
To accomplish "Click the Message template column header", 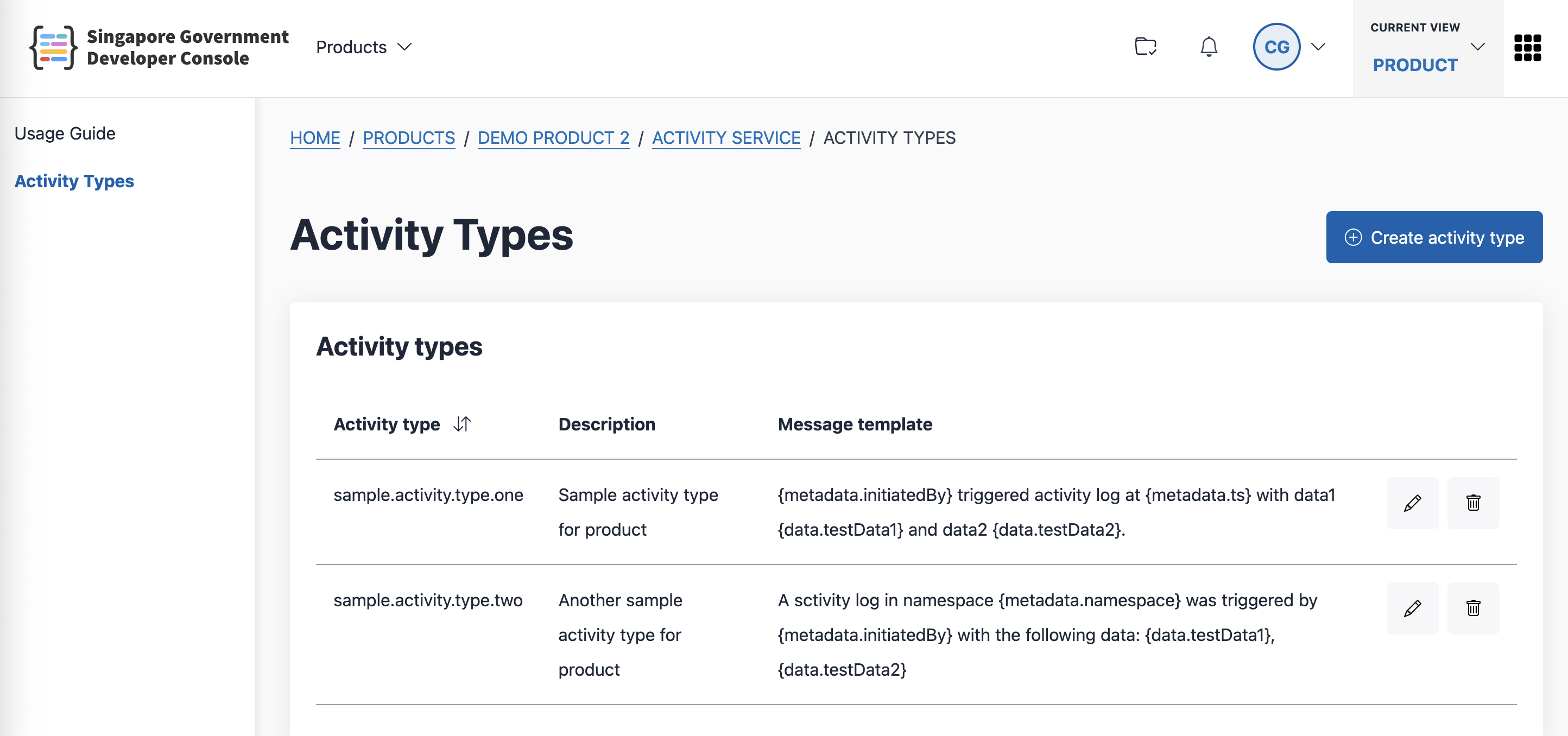I will coord(855,424).
